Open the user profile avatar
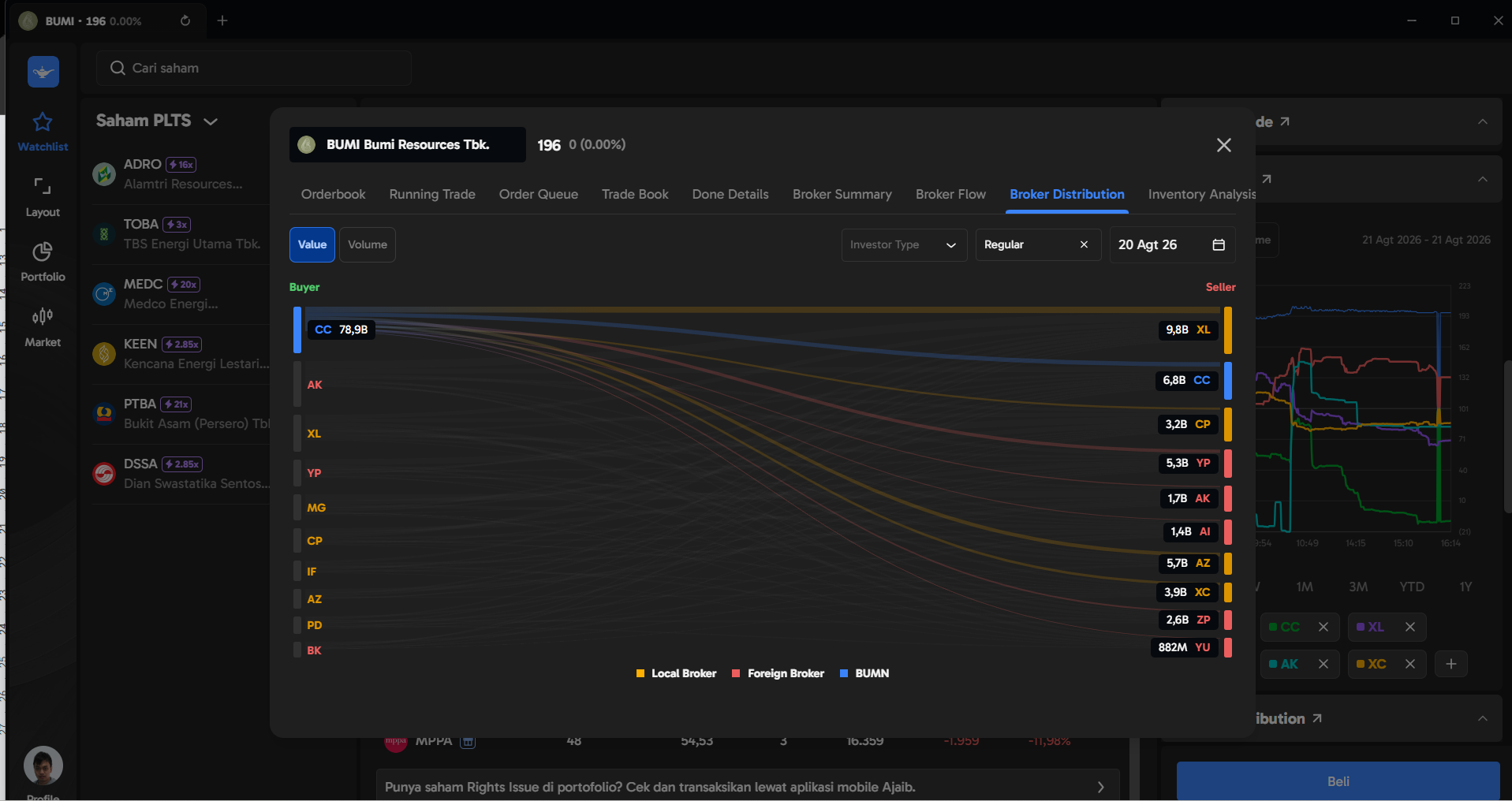Screen dimensions: 1512x801 (43, 765)
